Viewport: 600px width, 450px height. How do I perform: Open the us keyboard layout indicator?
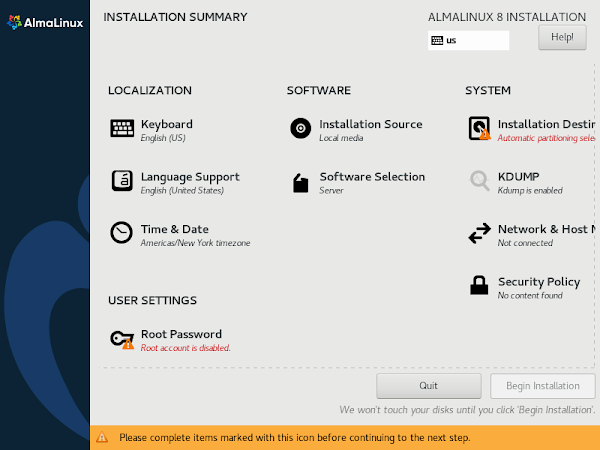[x=468, y=40]
